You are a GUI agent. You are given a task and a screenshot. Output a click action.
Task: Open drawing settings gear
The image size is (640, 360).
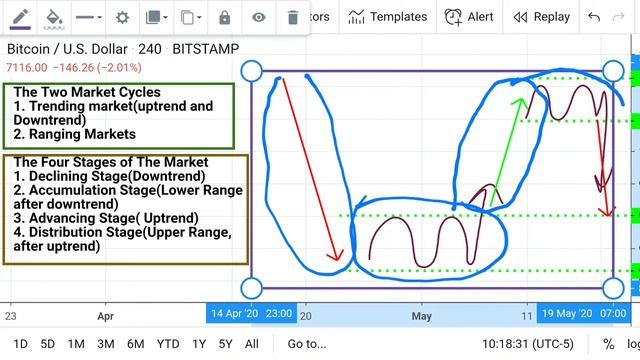[122, 18]
